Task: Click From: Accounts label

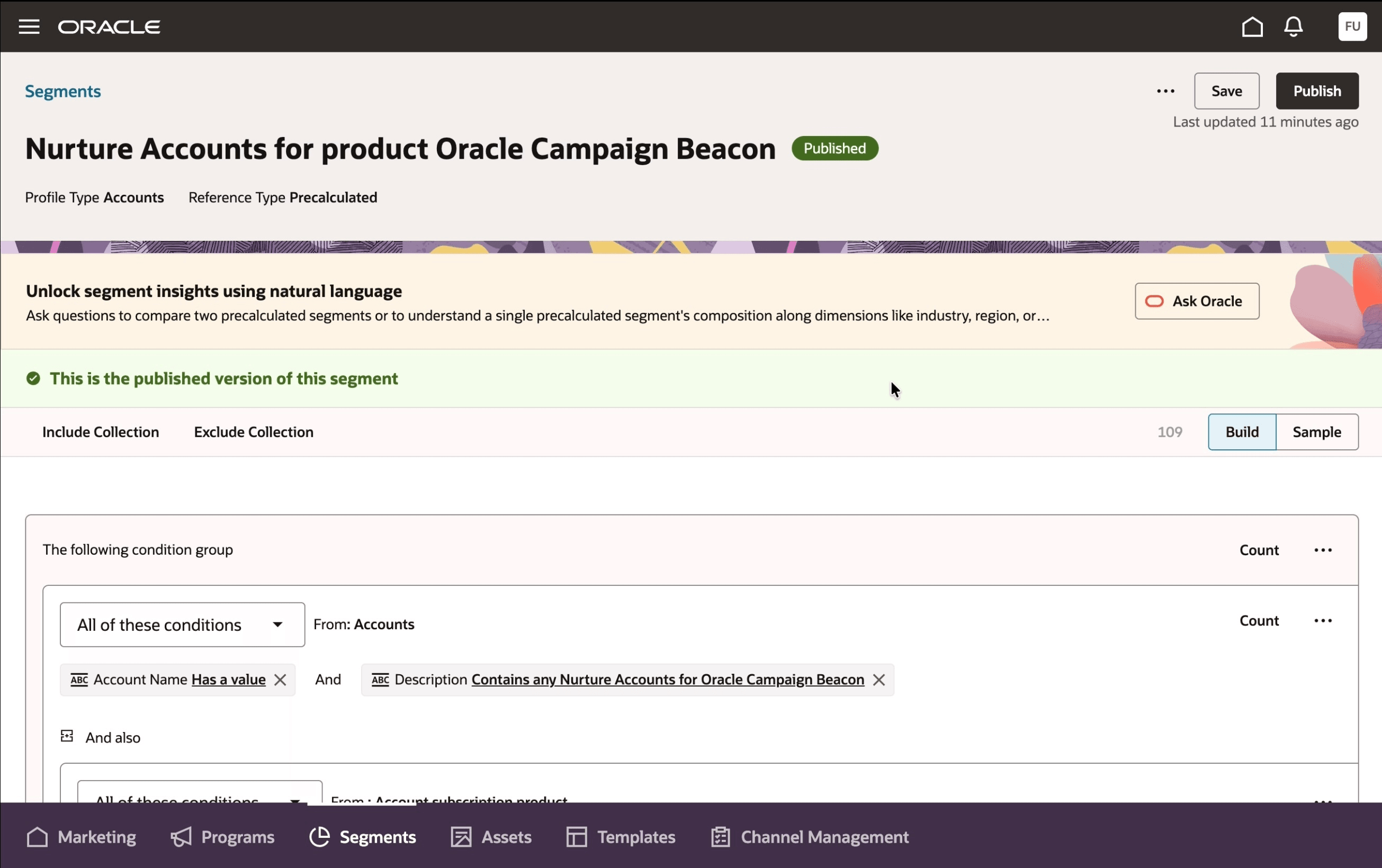Action: (364, 624)
